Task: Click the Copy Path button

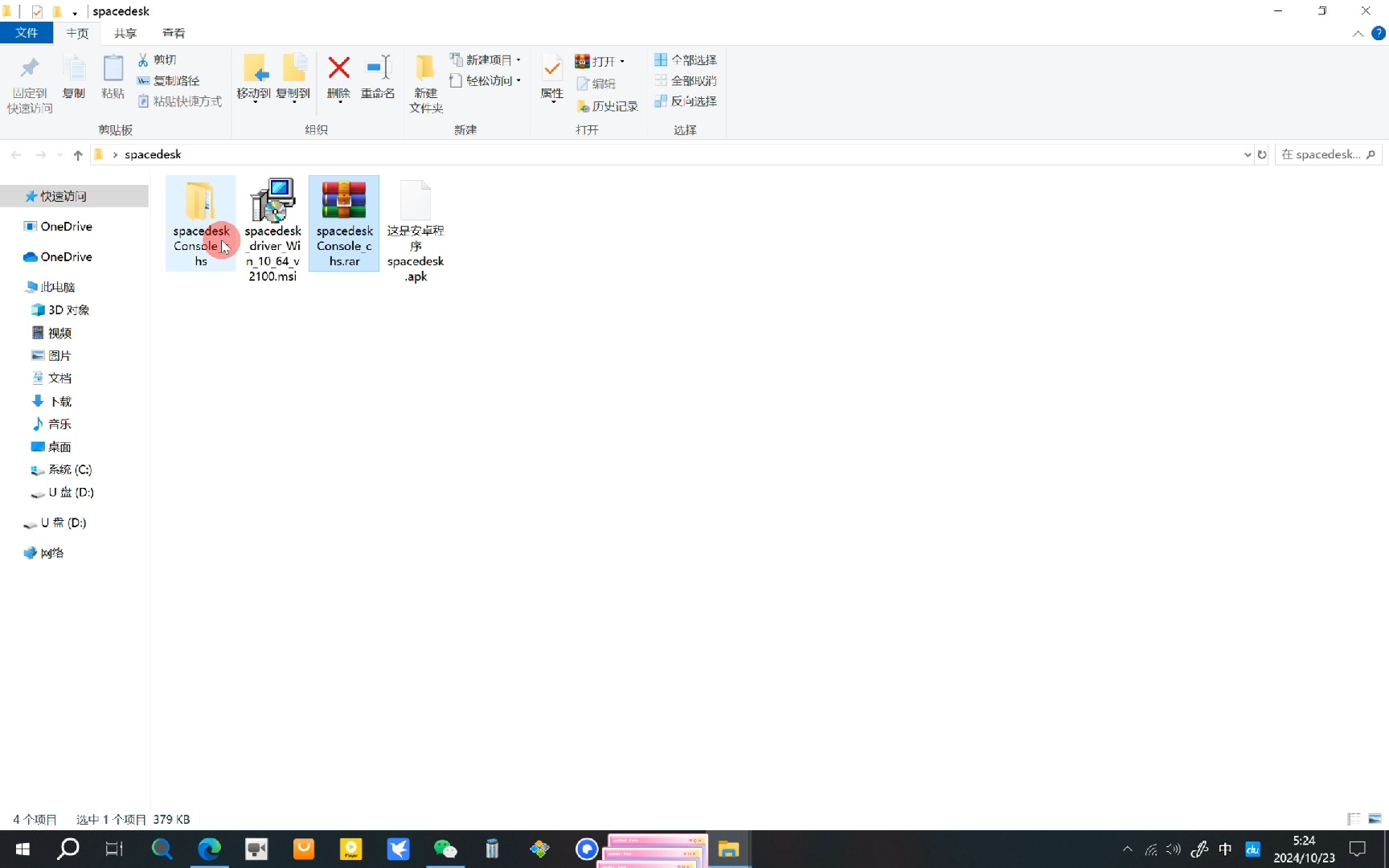Action: click(x=168, y=80)
